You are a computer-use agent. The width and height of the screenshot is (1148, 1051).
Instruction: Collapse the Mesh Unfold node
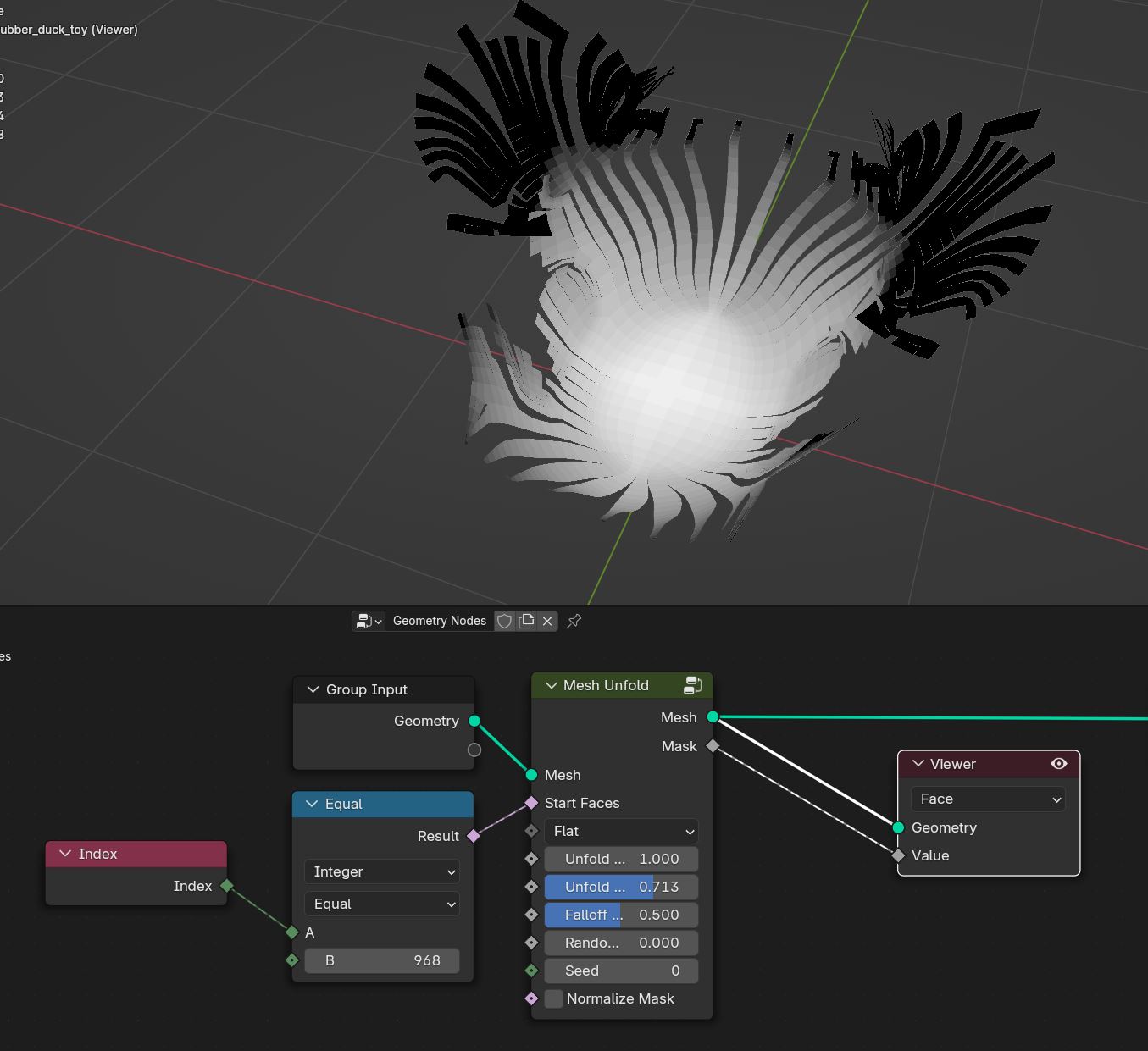coord(552,685)
